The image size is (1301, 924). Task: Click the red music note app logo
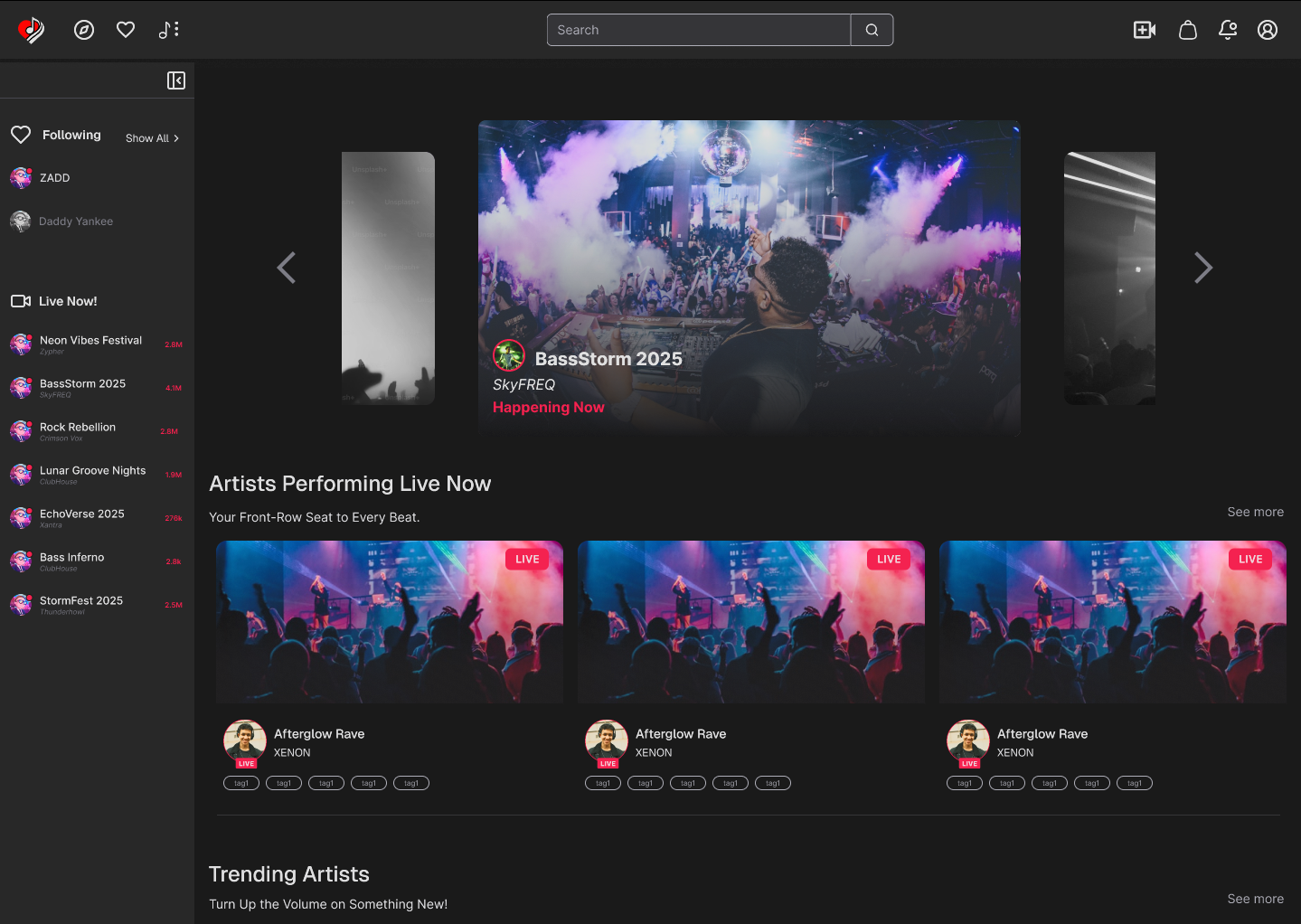tap(30, 28)
